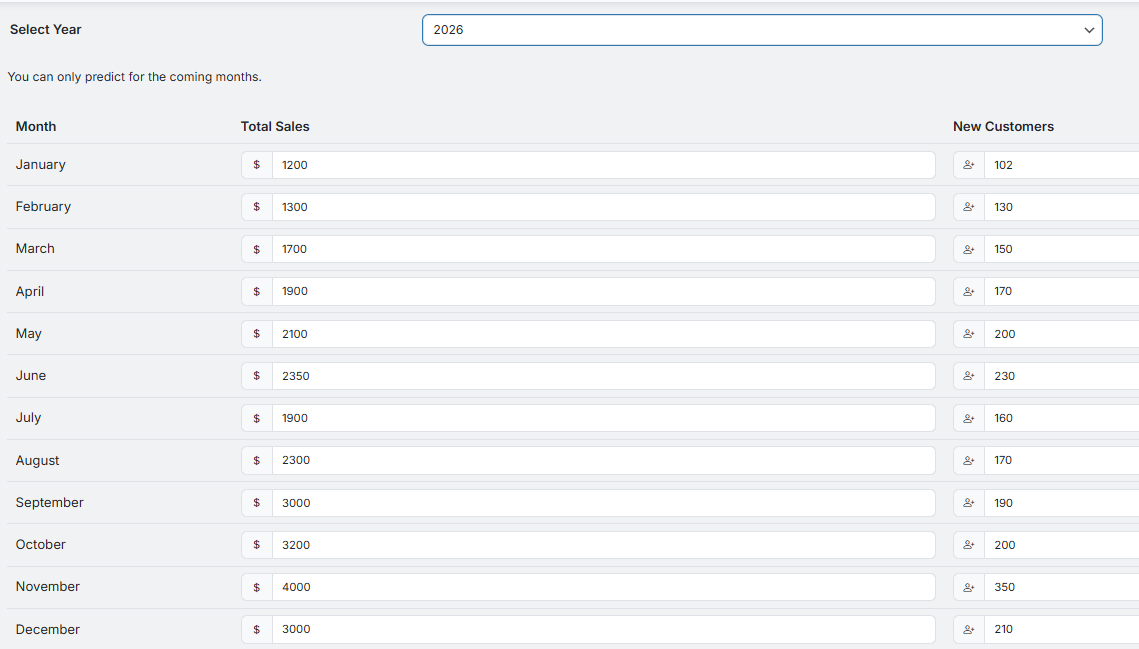Viewport: 1139px width, 649px height.
Task: Focus July New Customers field showing 160
Action: 1061,418
